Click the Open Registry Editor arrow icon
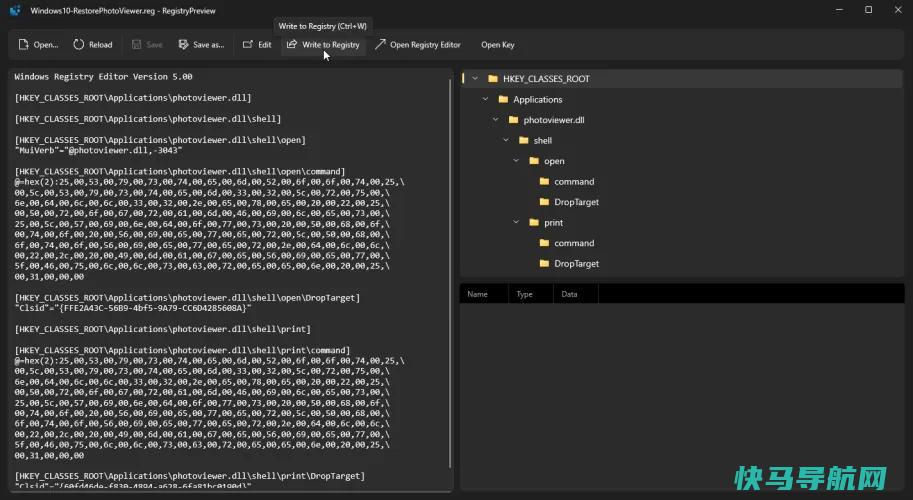Image resolution: width=913 pixels, height=500 pixels. tap(380, 44)
